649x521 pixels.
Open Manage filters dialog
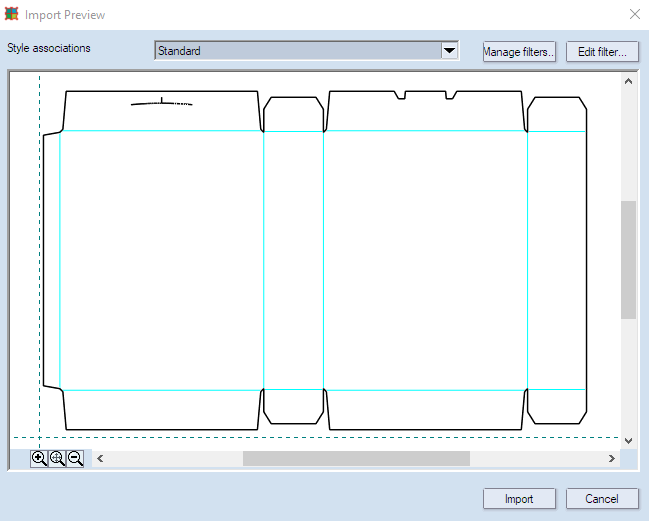pos(519,52)
